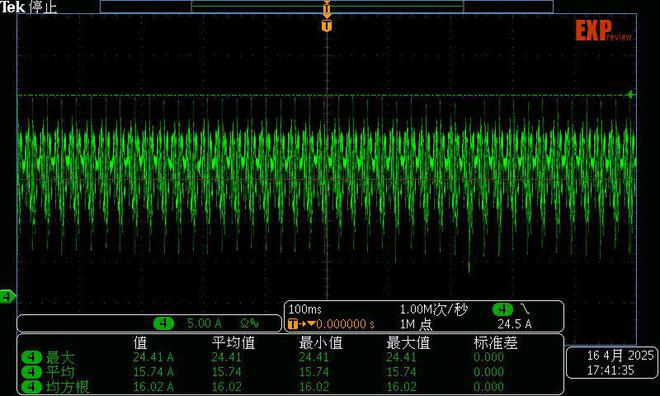Screen dimensions: 660x396
Task: Click the Tek 停止 acquisition status
Action: 28,7
